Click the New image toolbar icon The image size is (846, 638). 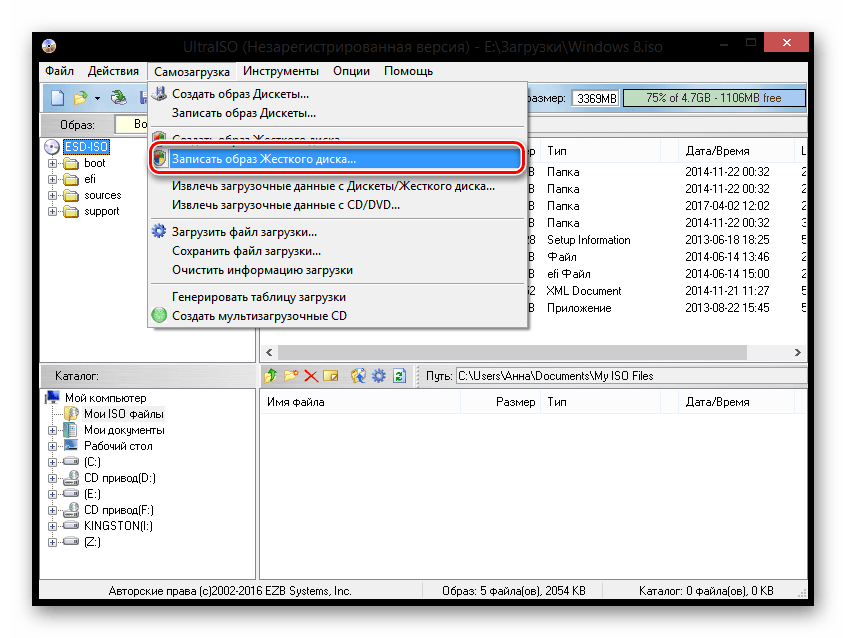(57, 98)
